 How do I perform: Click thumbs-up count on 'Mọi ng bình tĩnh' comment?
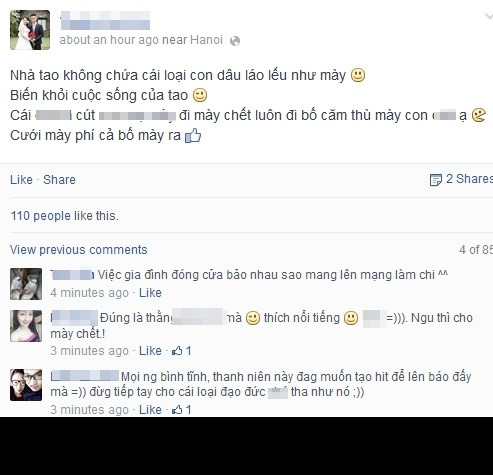click(182, 410)
